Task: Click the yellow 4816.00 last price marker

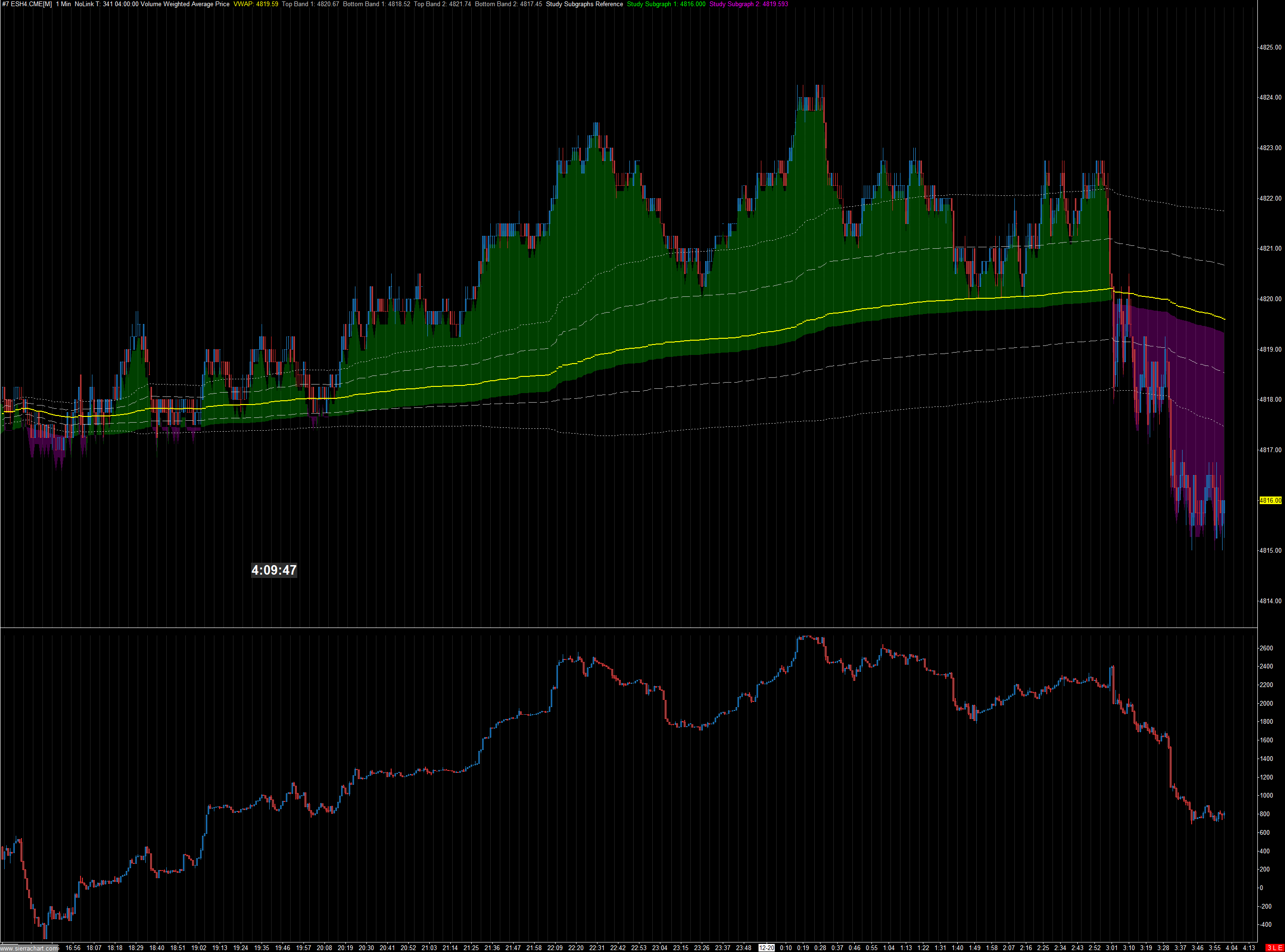Action: tap(1270, 500)
